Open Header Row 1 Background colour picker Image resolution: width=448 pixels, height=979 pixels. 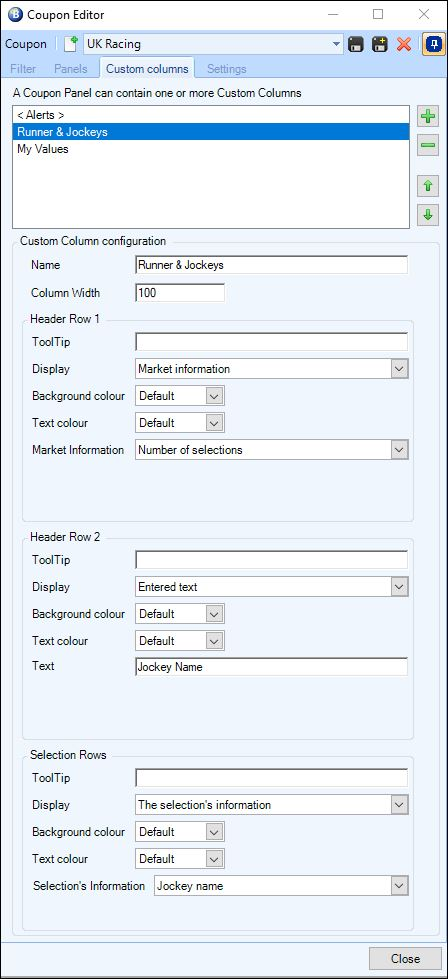pyautogui.click(x=180, y=396)
